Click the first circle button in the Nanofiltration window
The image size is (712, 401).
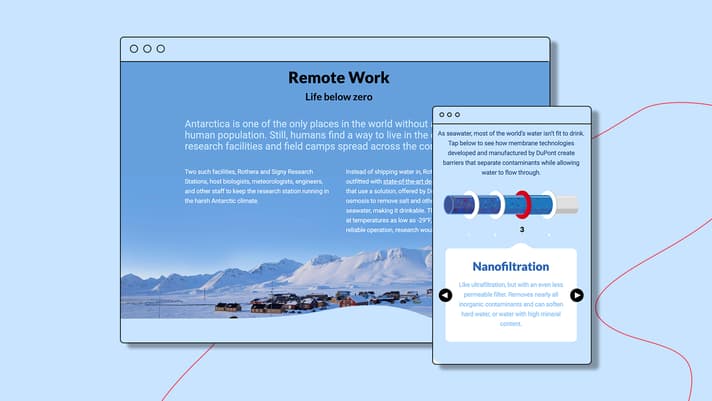tap(442, 115)
